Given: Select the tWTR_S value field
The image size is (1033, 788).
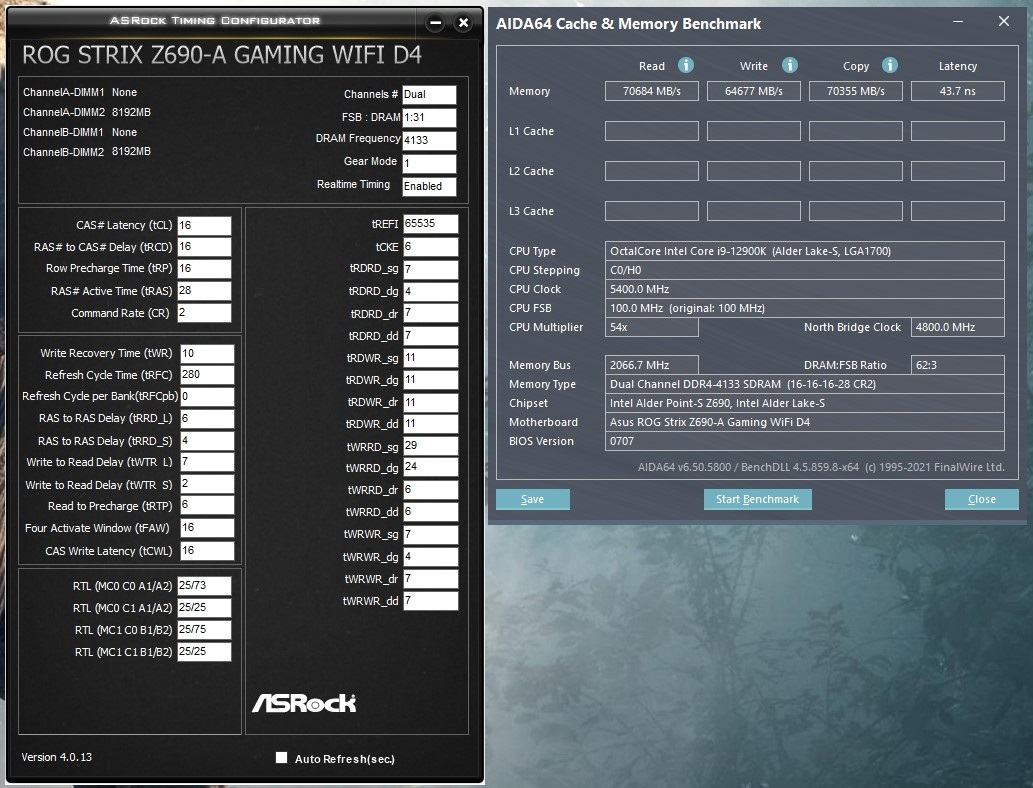Looking at the screenshot, I should [207, 484].
